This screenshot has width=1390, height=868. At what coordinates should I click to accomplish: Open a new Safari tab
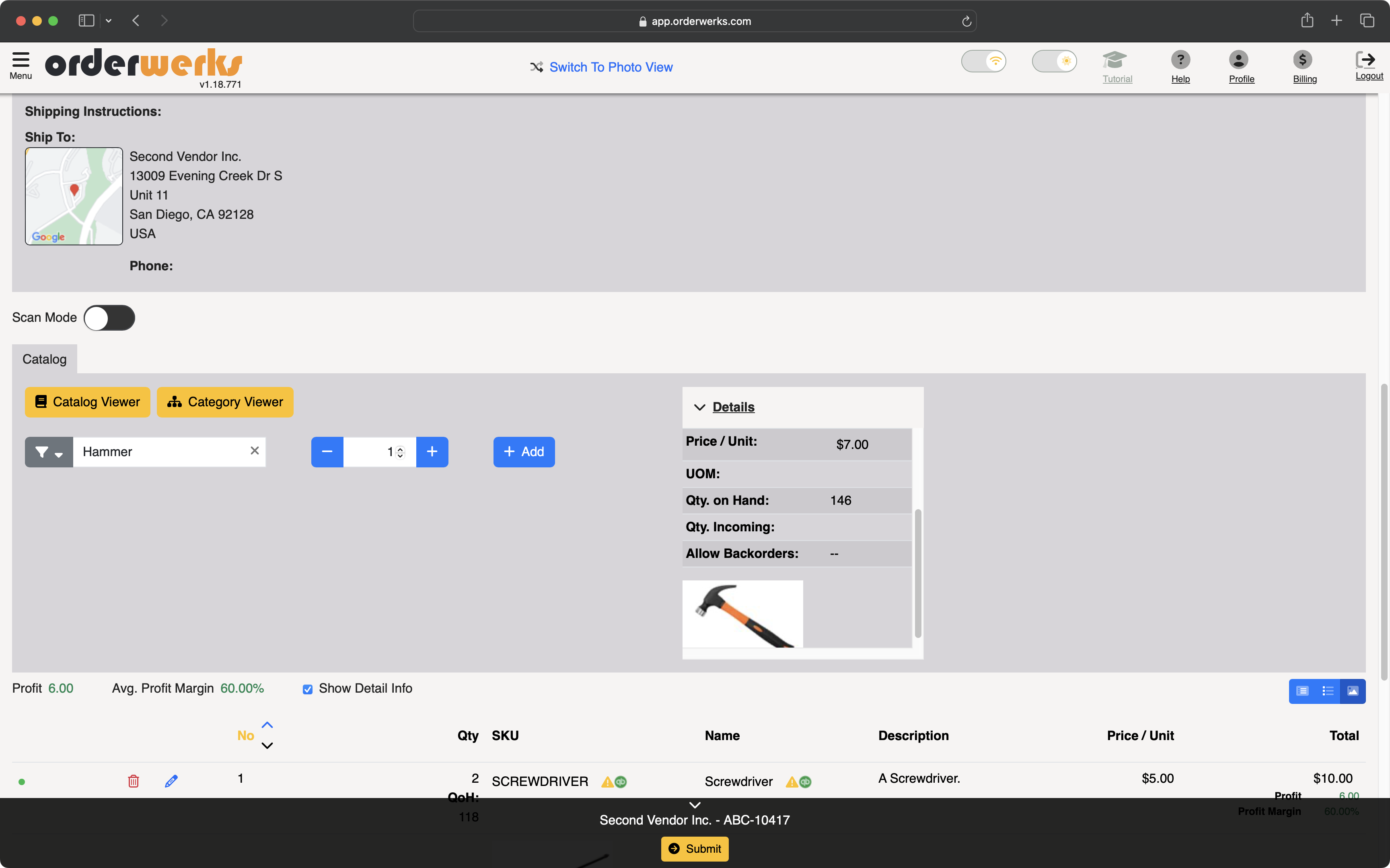[1337, 21]
